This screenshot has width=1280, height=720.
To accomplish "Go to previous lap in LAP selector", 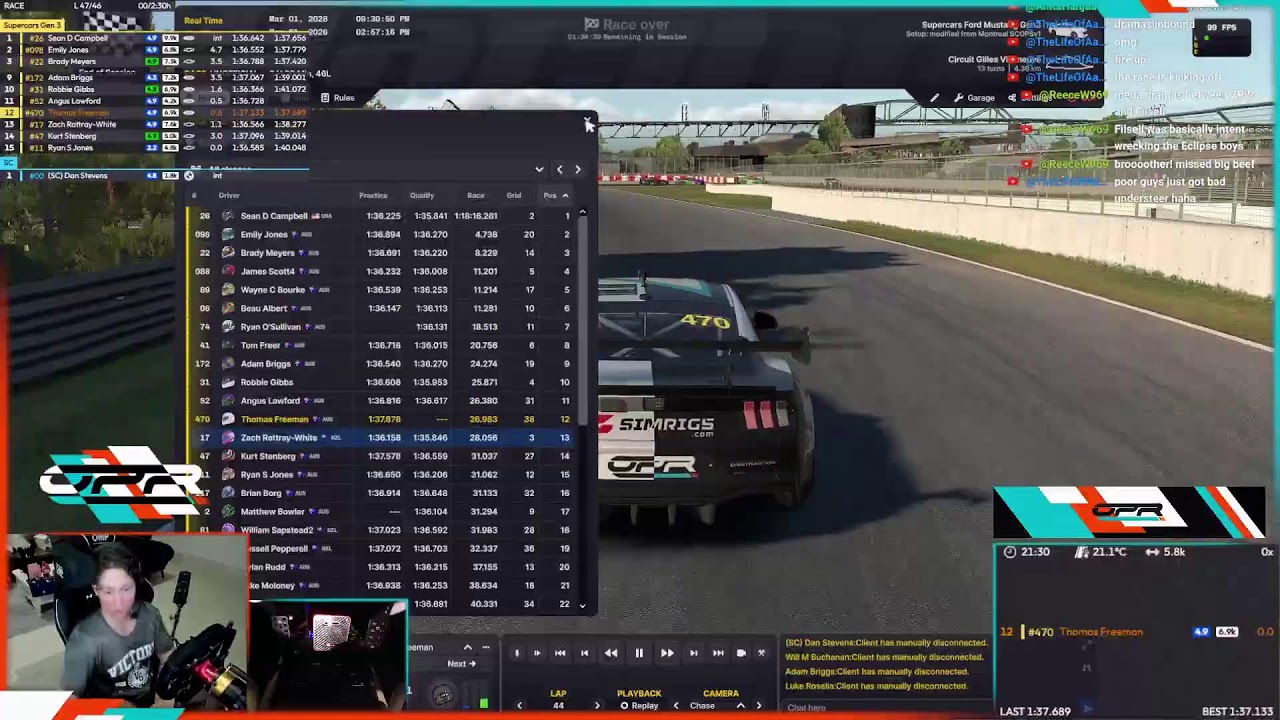I will tap(519, 706).
